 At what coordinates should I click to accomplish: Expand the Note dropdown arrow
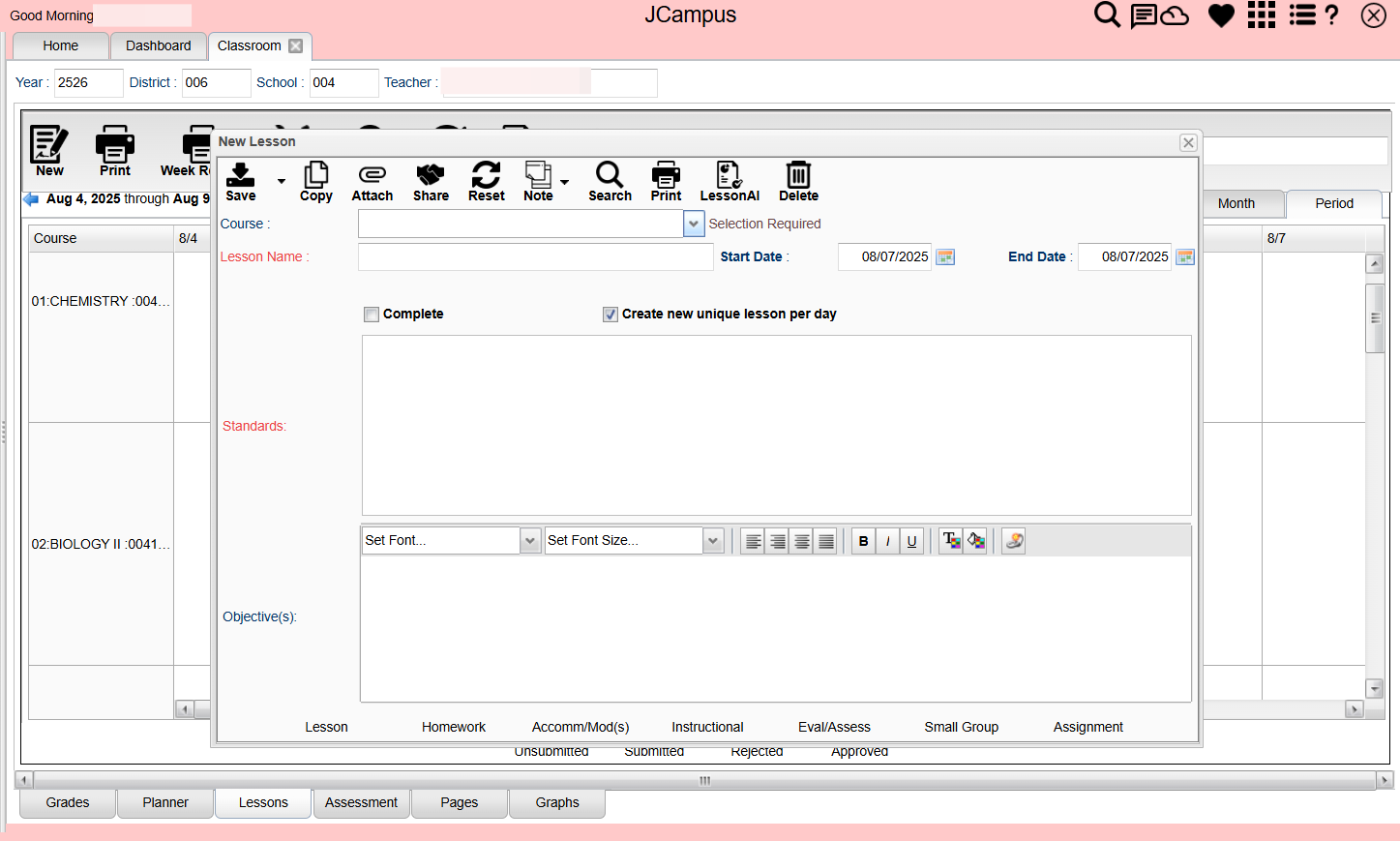pos(564,181)
